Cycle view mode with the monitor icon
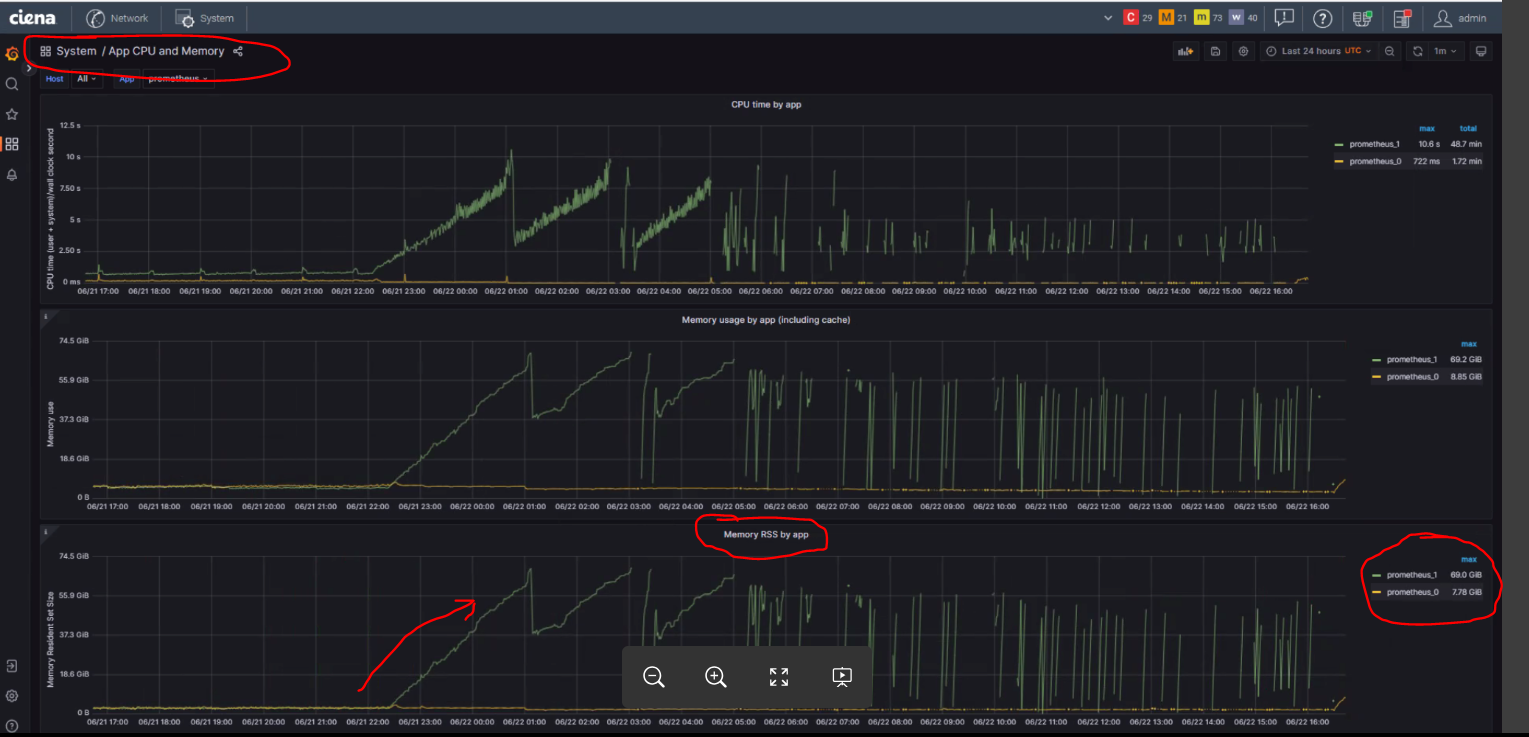Viewport: 1529px width, 737px height. [1482, 51]
